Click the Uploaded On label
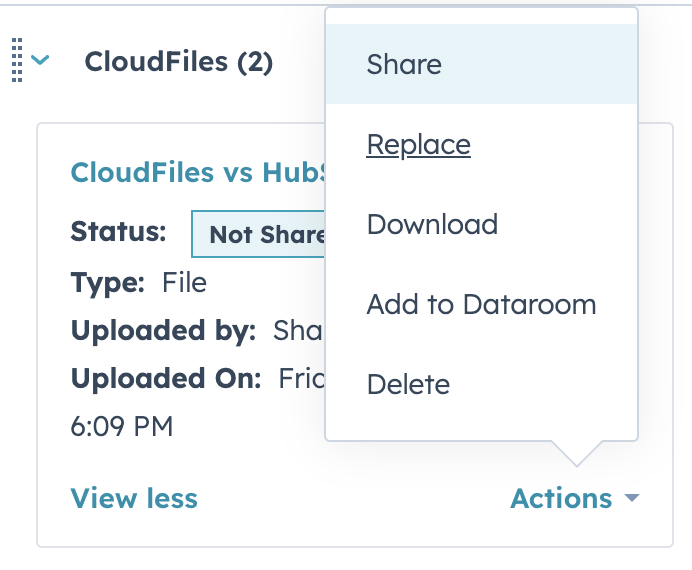 (166, 378)
